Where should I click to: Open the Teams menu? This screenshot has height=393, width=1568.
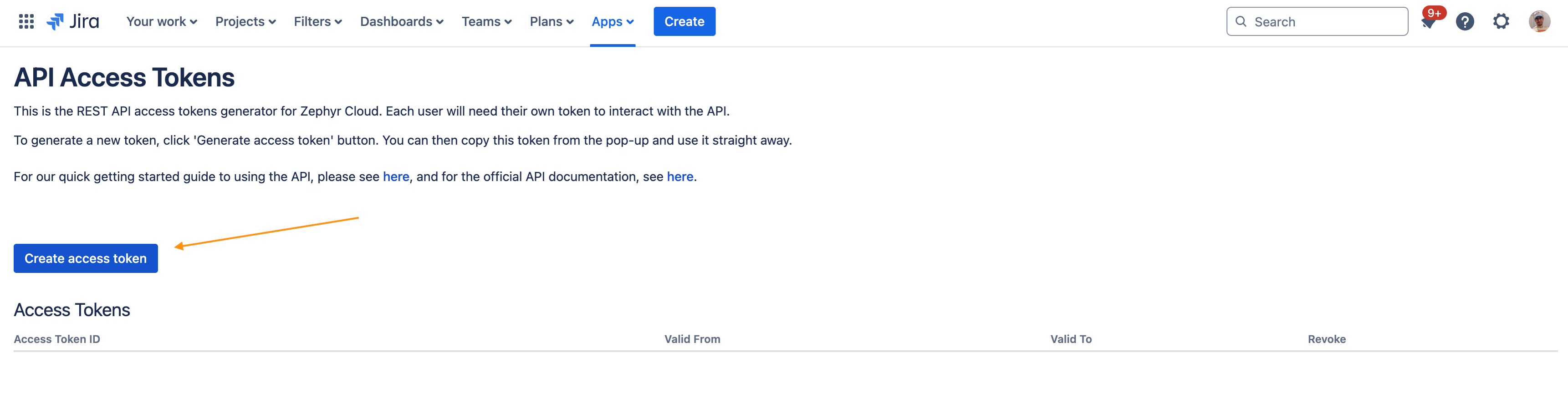[486, 22]
